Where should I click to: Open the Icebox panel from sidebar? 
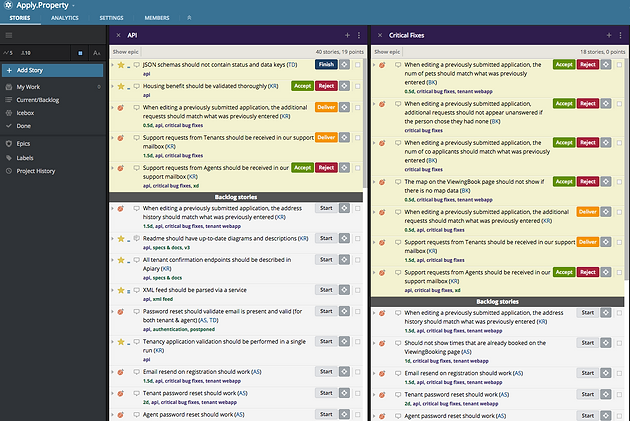(x=25, y=113)
